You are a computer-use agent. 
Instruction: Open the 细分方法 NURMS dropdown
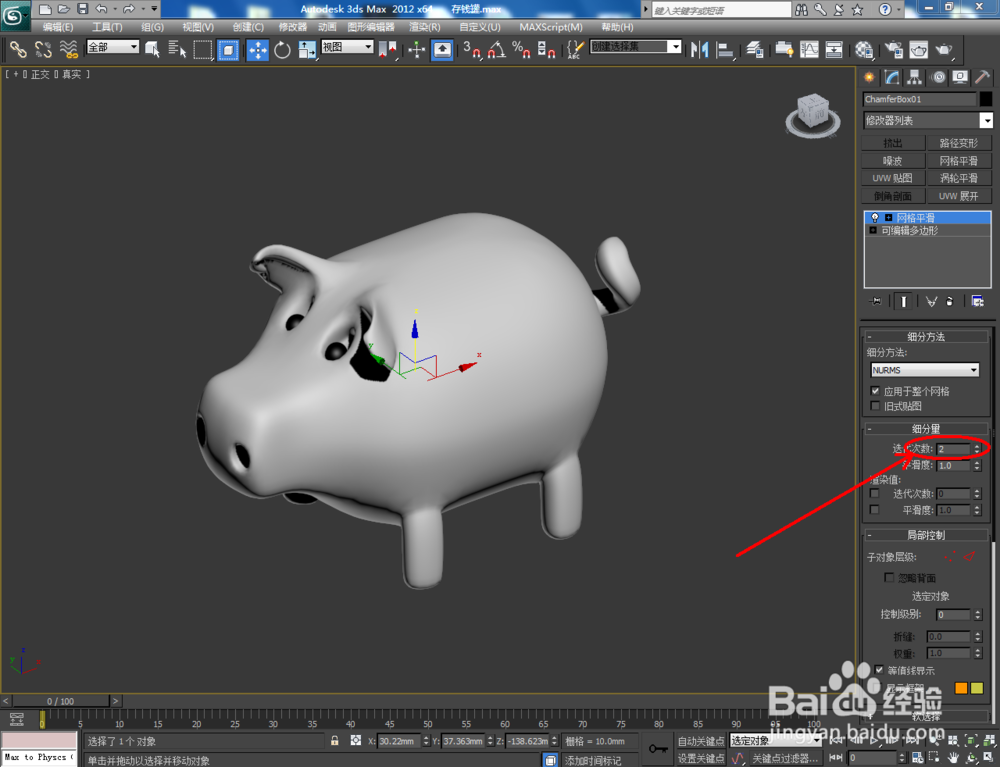(x=925, y=370)
